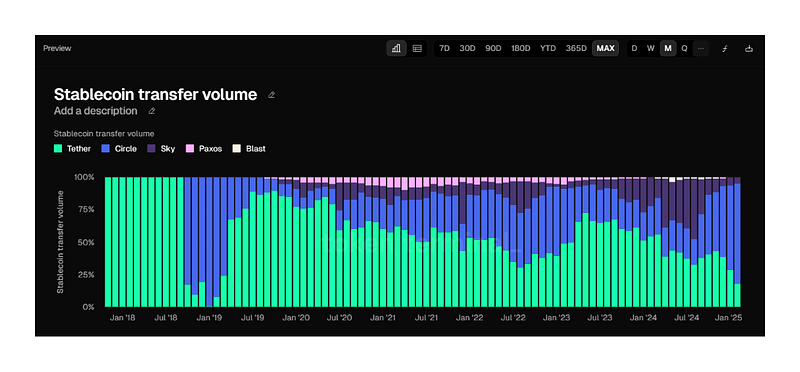Click the Preview label
Viewport: 800px width, 372px height.
click(x=57, y=48)
